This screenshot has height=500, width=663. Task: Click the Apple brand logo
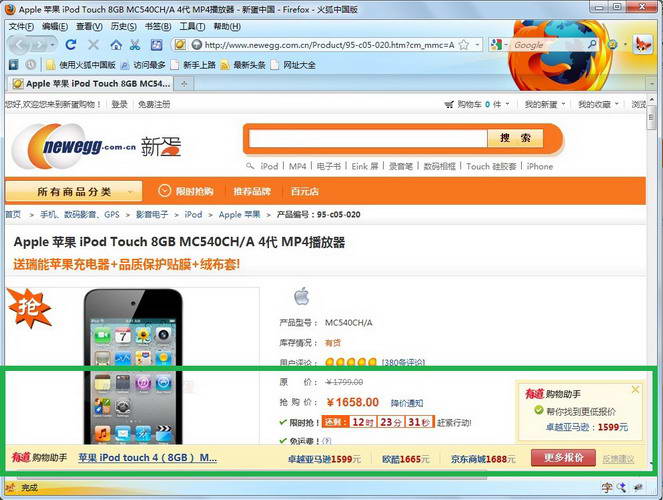(301, 296)
